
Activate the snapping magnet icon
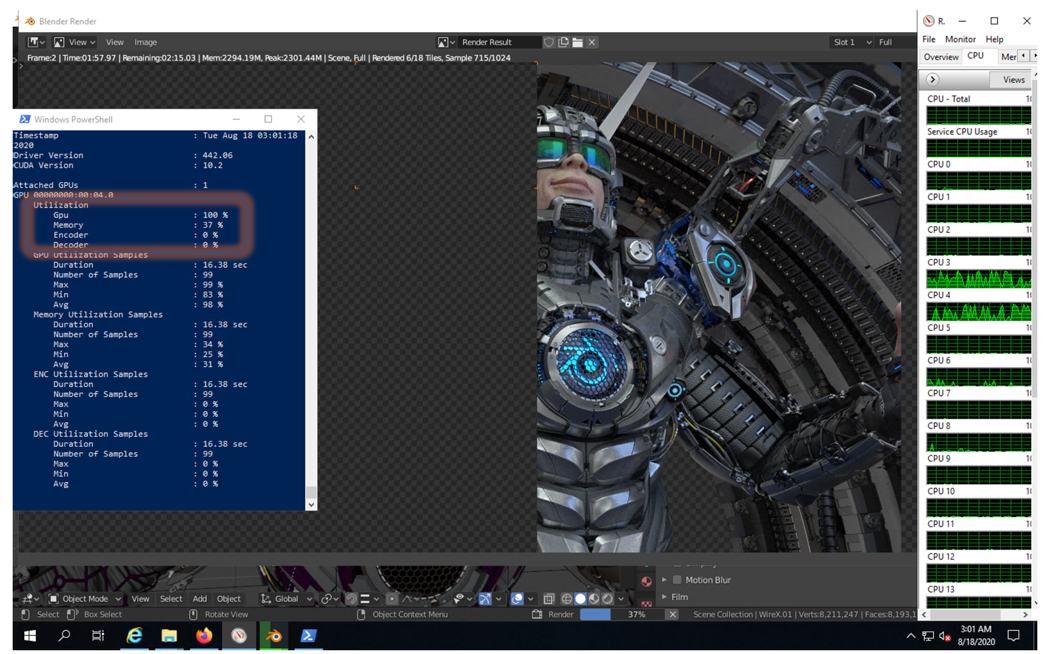tap(352, 598)
